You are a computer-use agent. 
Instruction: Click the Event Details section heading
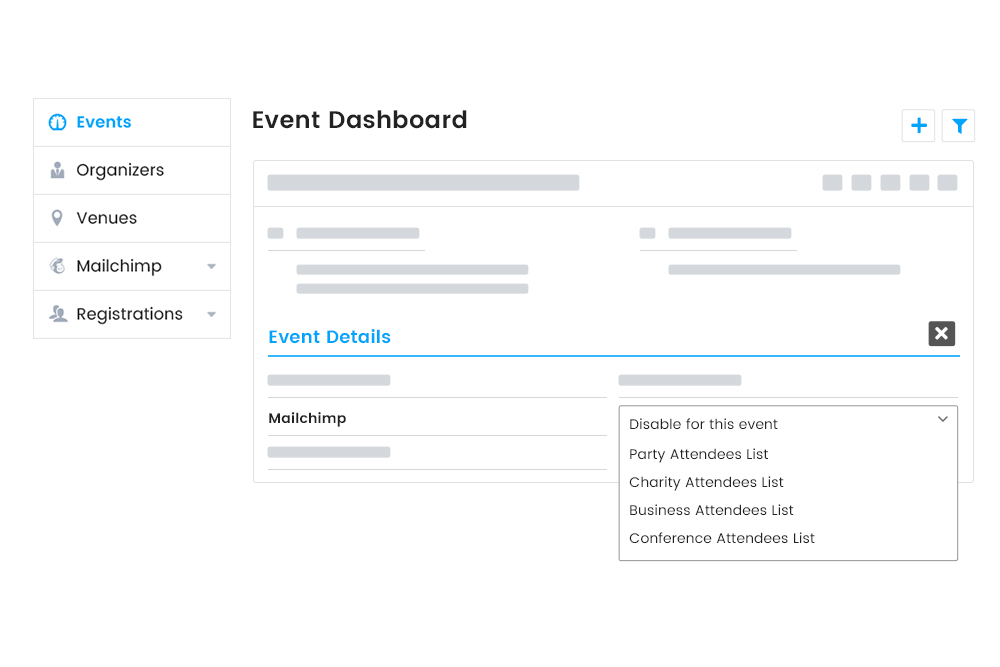[x=329, y=337]
